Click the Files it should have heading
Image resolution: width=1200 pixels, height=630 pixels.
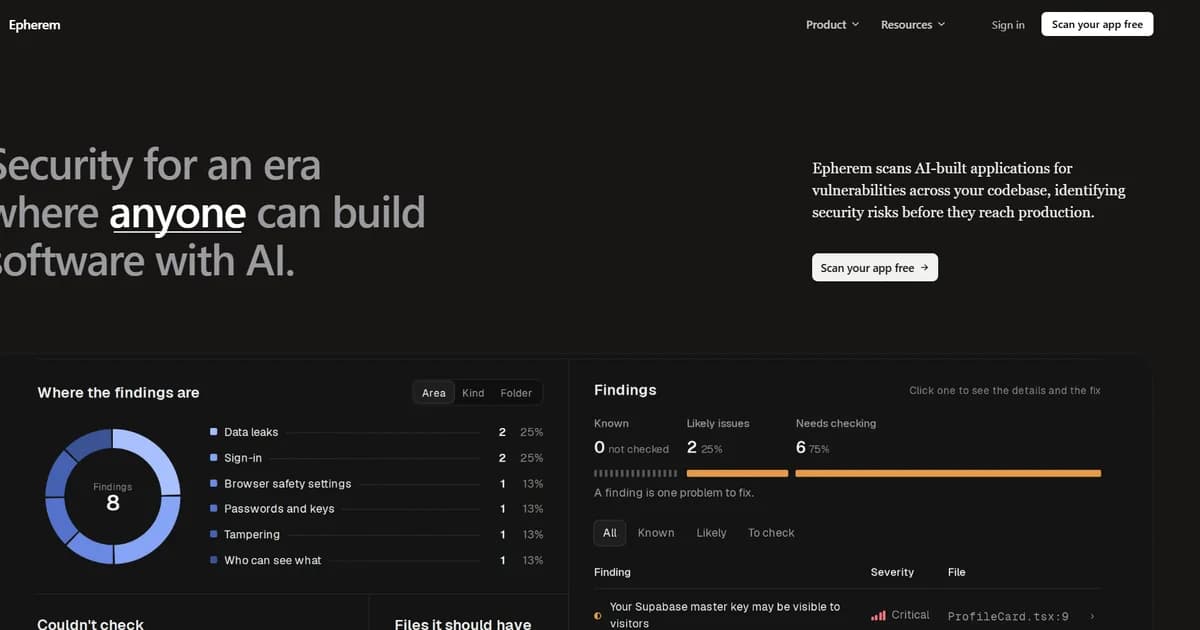(463, 624)
